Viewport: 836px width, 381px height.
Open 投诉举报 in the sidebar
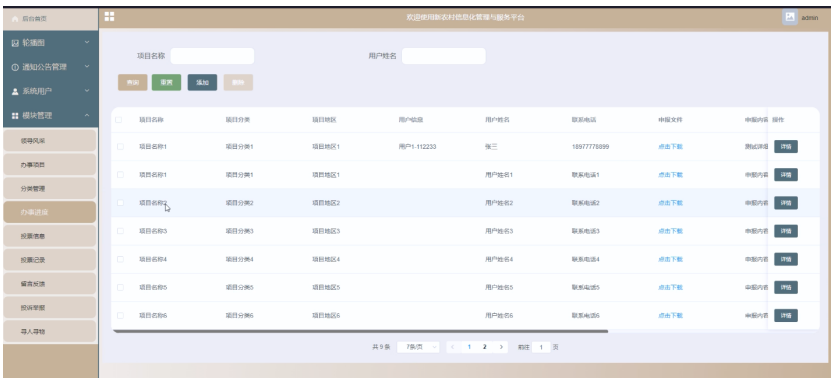point(50,307)
